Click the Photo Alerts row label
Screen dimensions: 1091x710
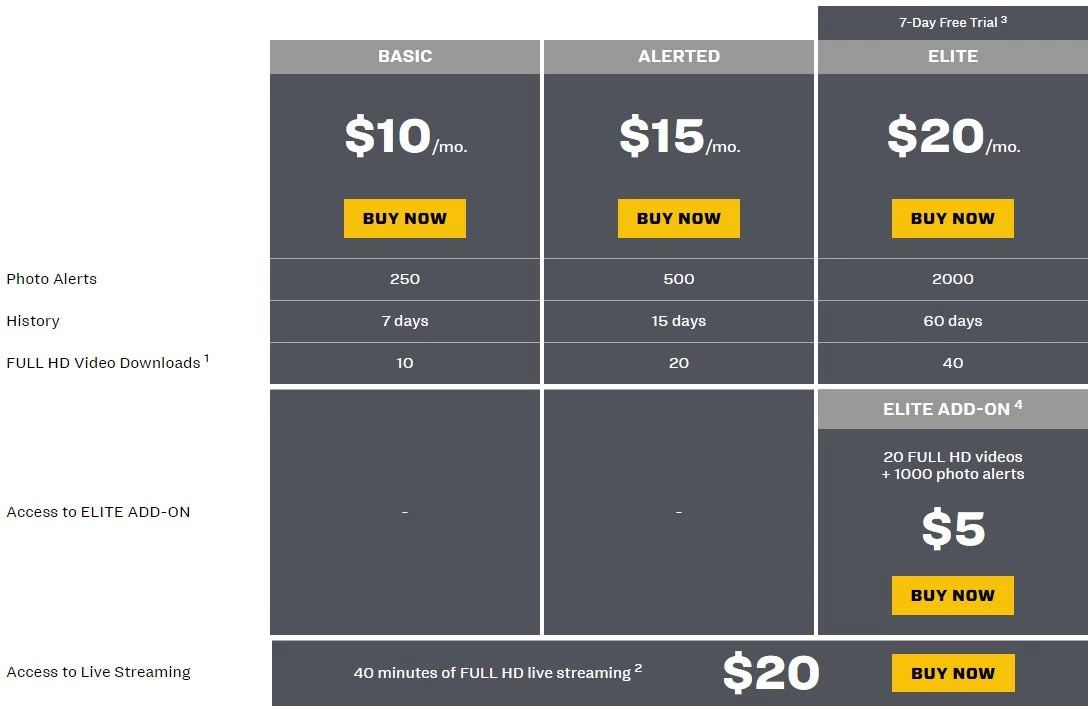pos(52,279)
